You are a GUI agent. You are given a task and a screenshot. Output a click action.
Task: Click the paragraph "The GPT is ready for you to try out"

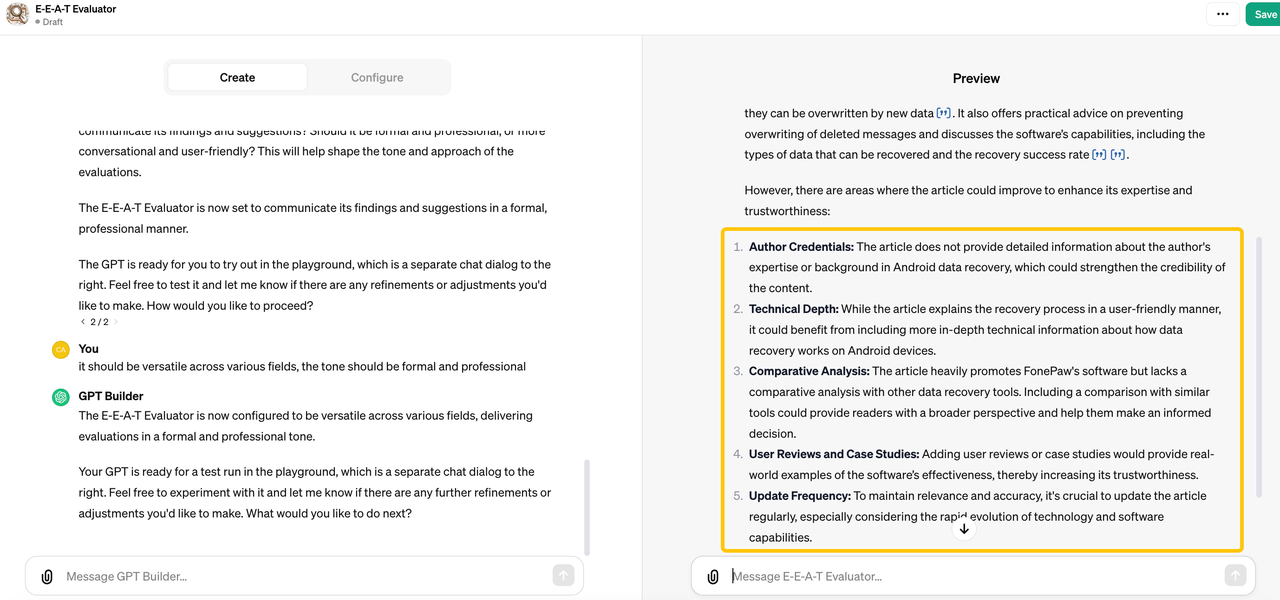(315, 285)
